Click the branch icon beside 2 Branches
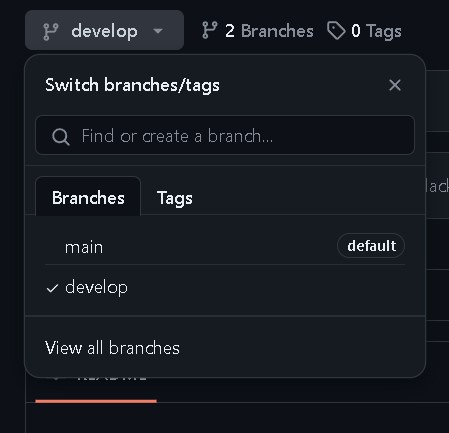The height and width of the screenshot is (433, 449). (210, 30)
